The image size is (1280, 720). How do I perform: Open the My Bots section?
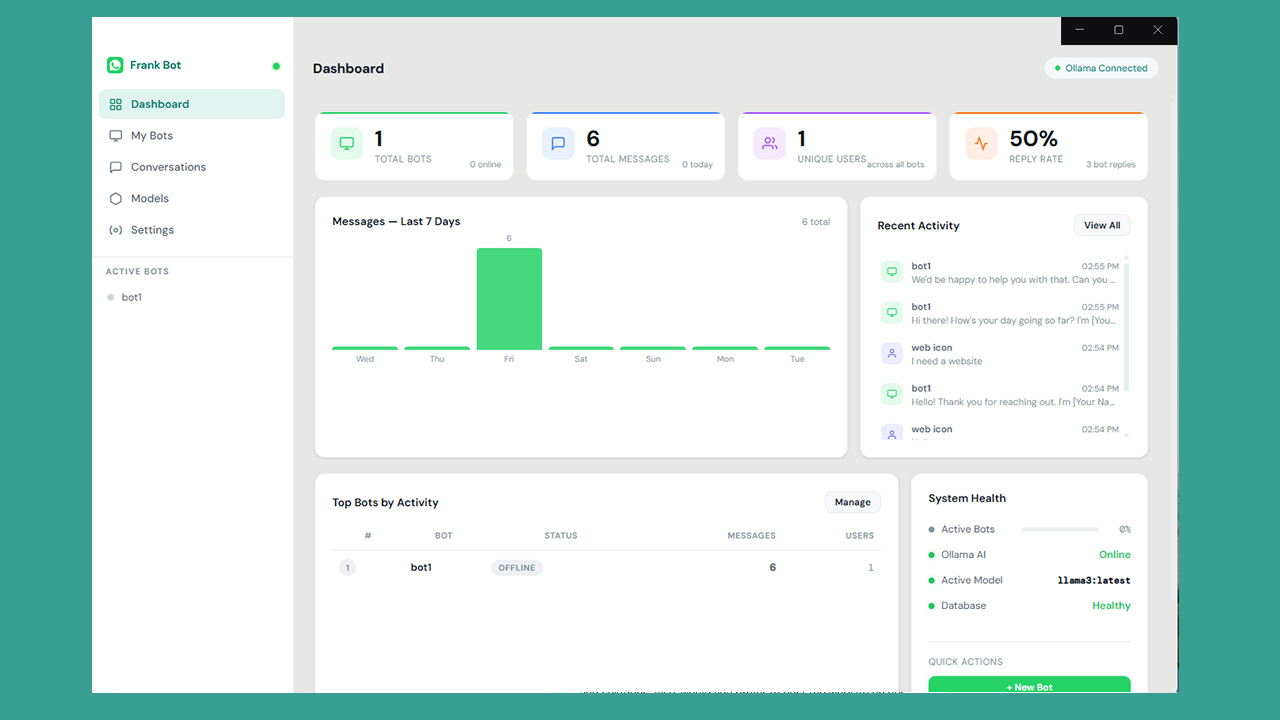(191, 136)
